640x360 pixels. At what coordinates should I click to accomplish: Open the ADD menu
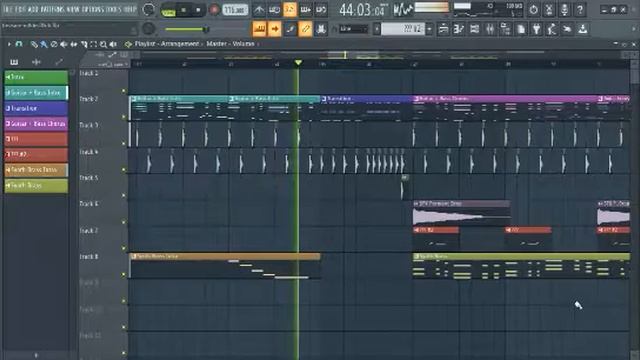pos(33,9)
